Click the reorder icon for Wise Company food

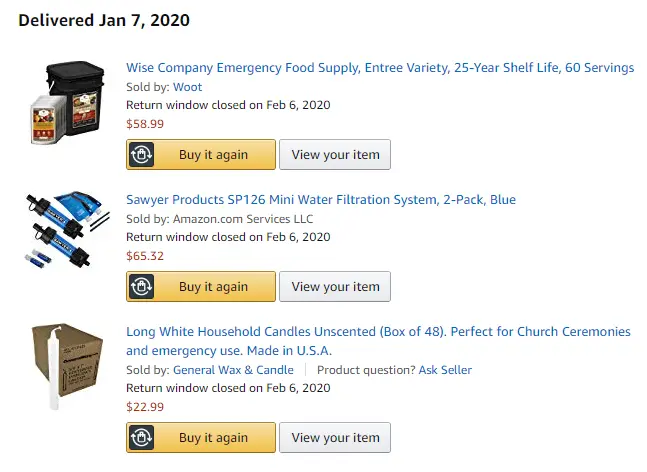(143, 155)
